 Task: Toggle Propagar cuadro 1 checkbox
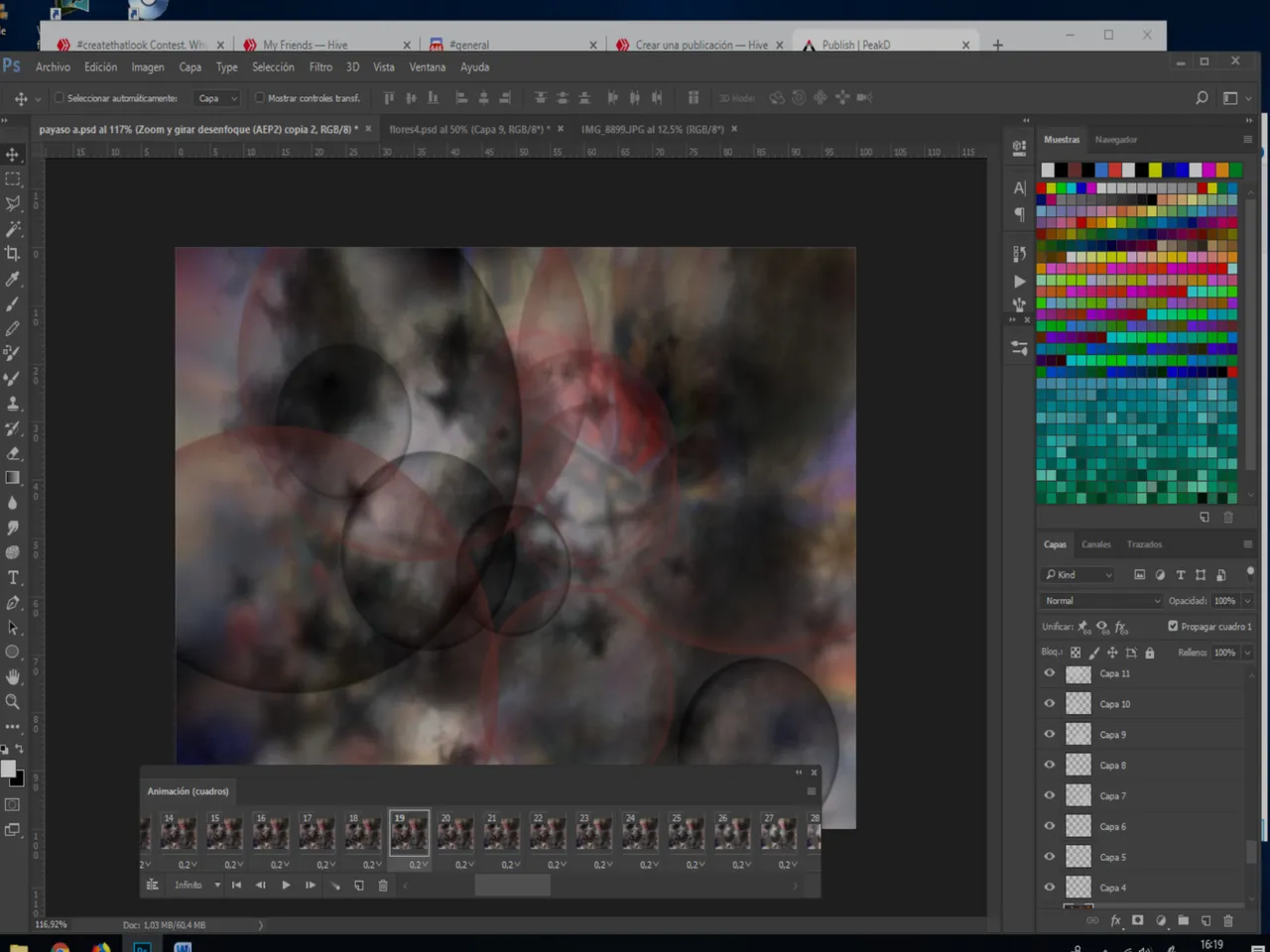click(x=1173, y=626)
